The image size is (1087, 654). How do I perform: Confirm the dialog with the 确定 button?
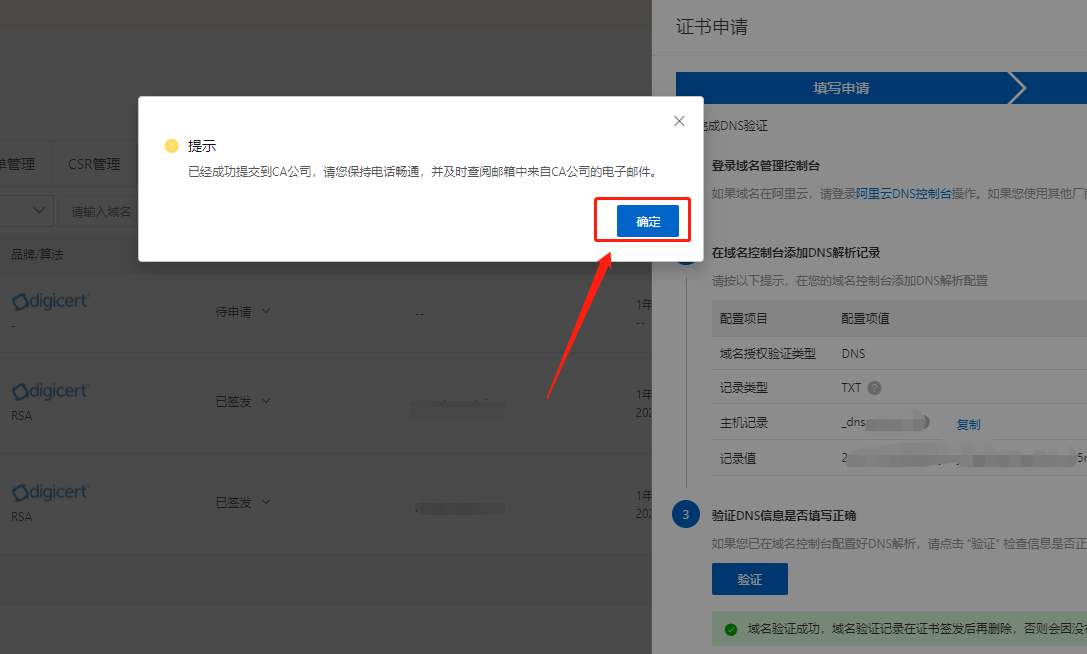(647, 221)
